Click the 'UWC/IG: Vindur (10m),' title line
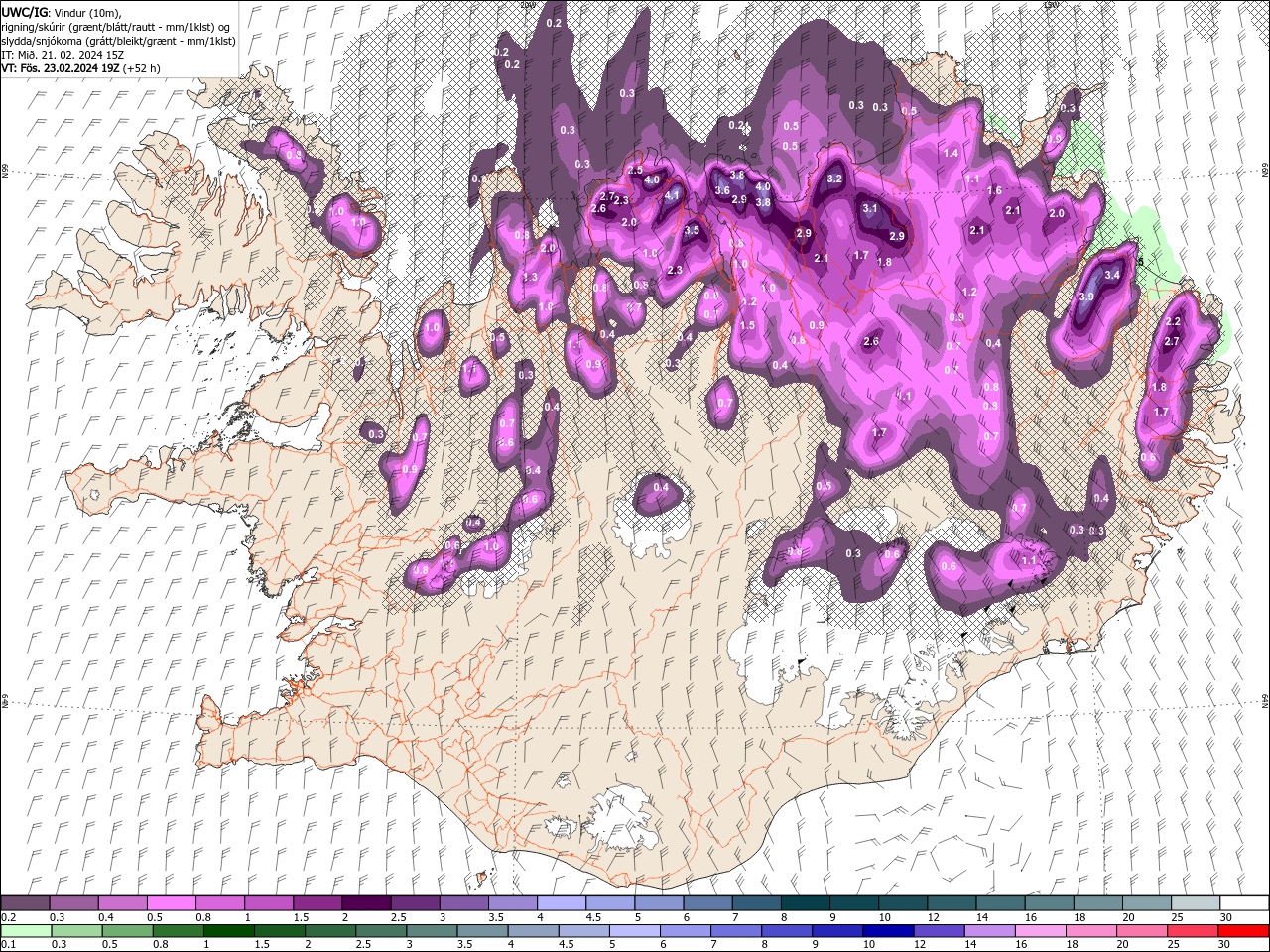 60,12
